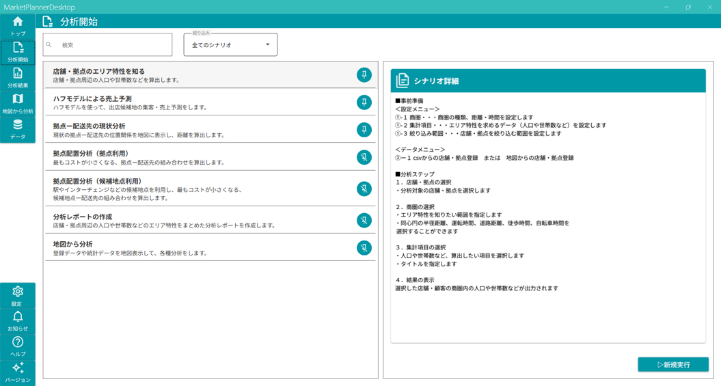
Task: Open 分析開始 in the sidebar
Action: coord(17,52)
